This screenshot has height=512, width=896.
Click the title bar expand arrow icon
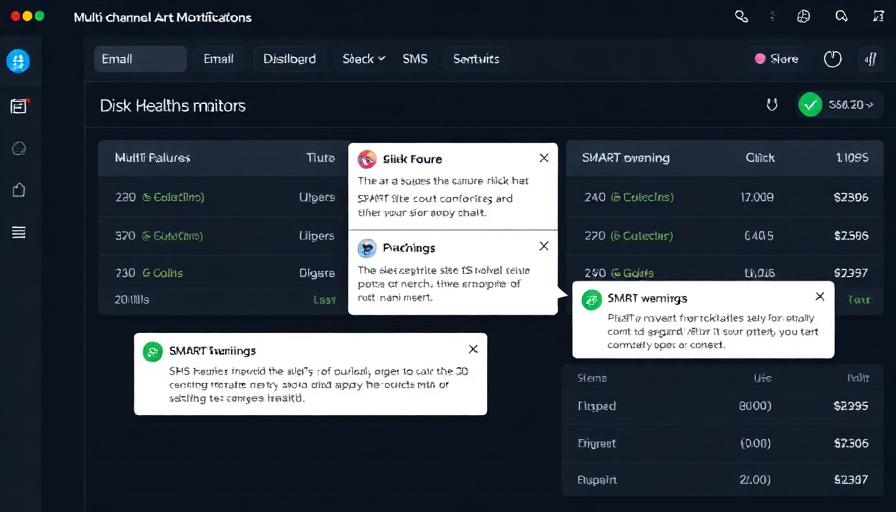point(878,17)
